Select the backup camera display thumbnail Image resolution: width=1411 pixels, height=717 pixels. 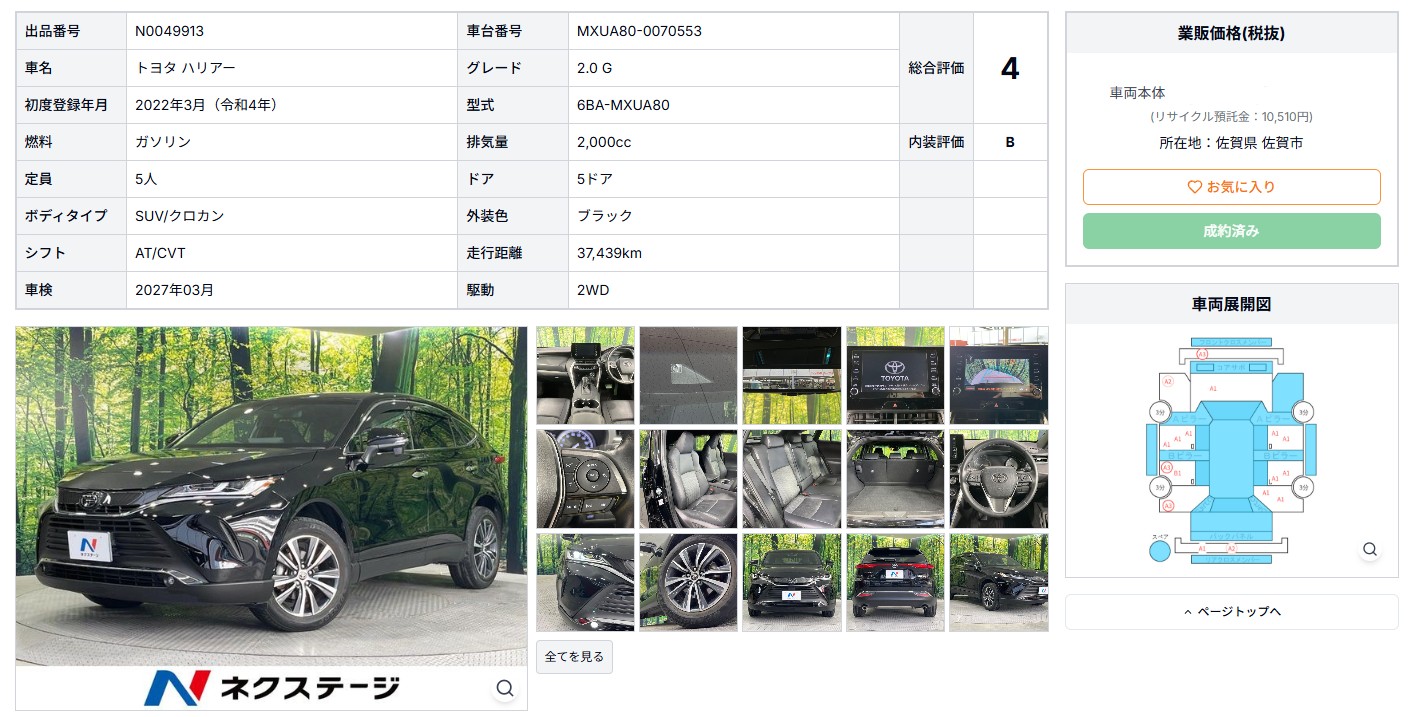[998, 375]
